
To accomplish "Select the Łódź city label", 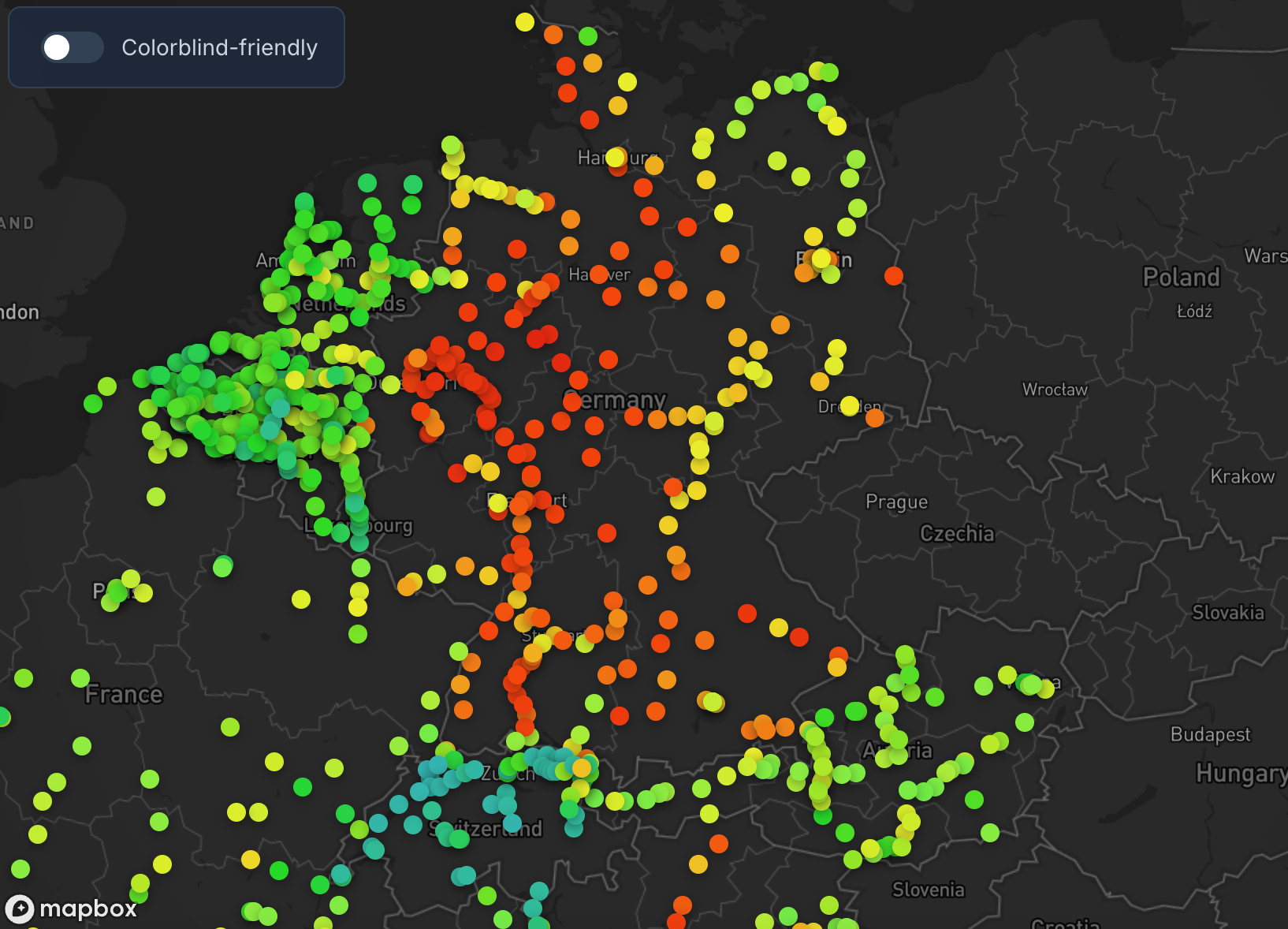I will (1194, 312).
